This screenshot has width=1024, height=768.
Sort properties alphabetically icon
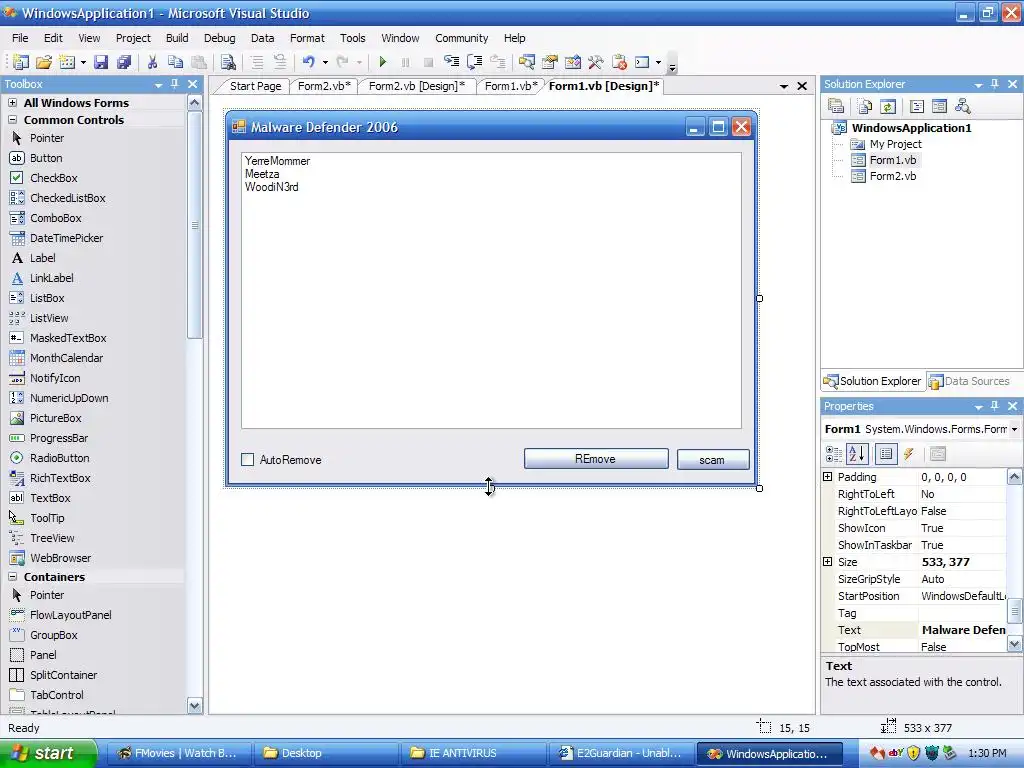(857, 454)
